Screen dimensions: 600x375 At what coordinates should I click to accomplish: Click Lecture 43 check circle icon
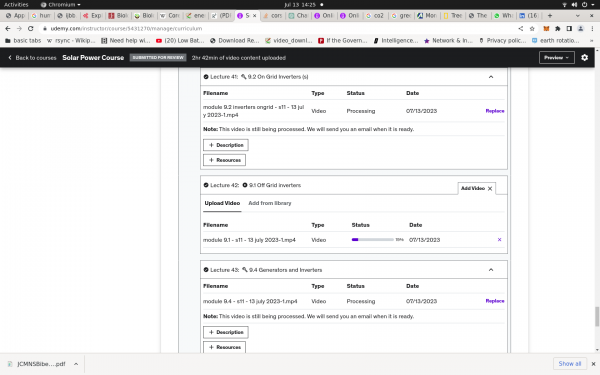pos(206,270)
